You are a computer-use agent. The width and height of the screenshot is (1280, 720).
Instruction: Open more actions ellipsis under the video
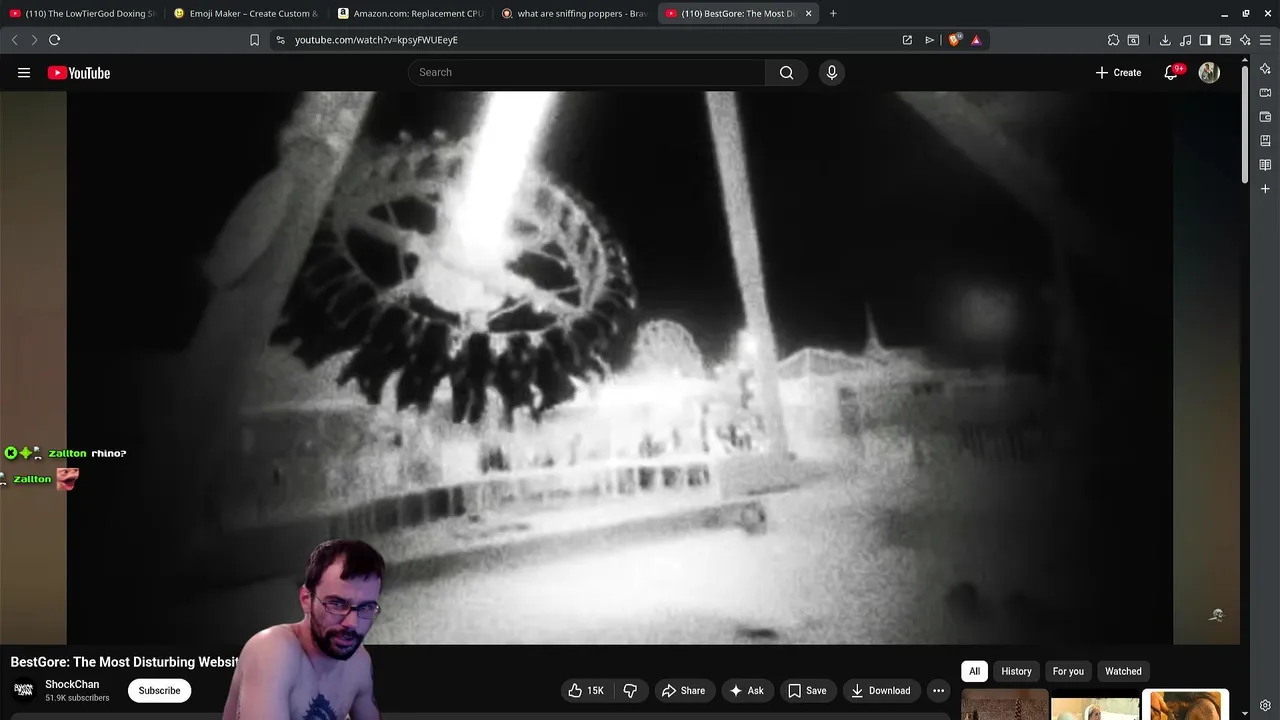click(938, 691)
